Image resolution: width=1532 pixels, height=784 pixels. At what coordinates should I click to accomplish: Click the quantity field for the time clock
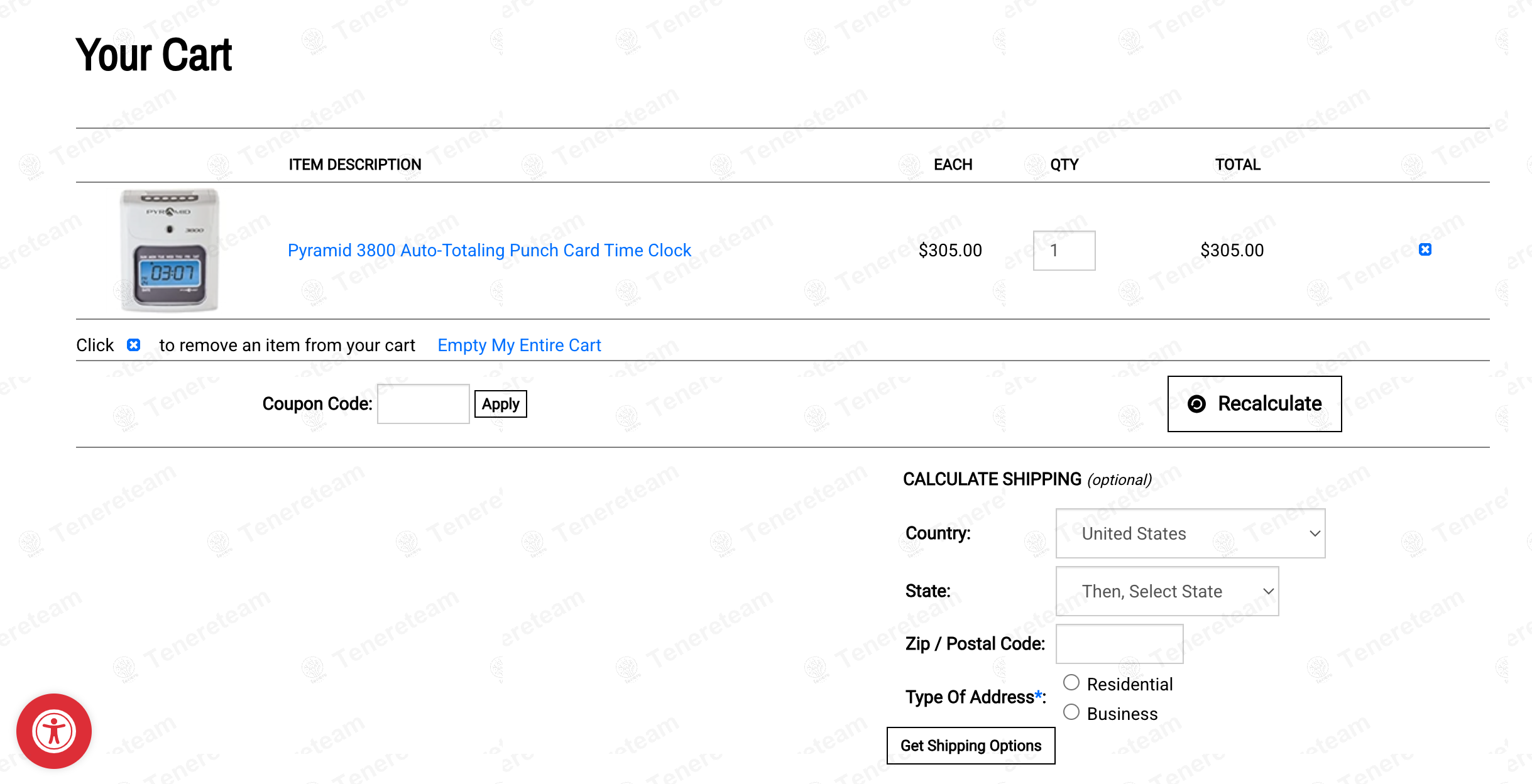click(x=1064, y=251)
